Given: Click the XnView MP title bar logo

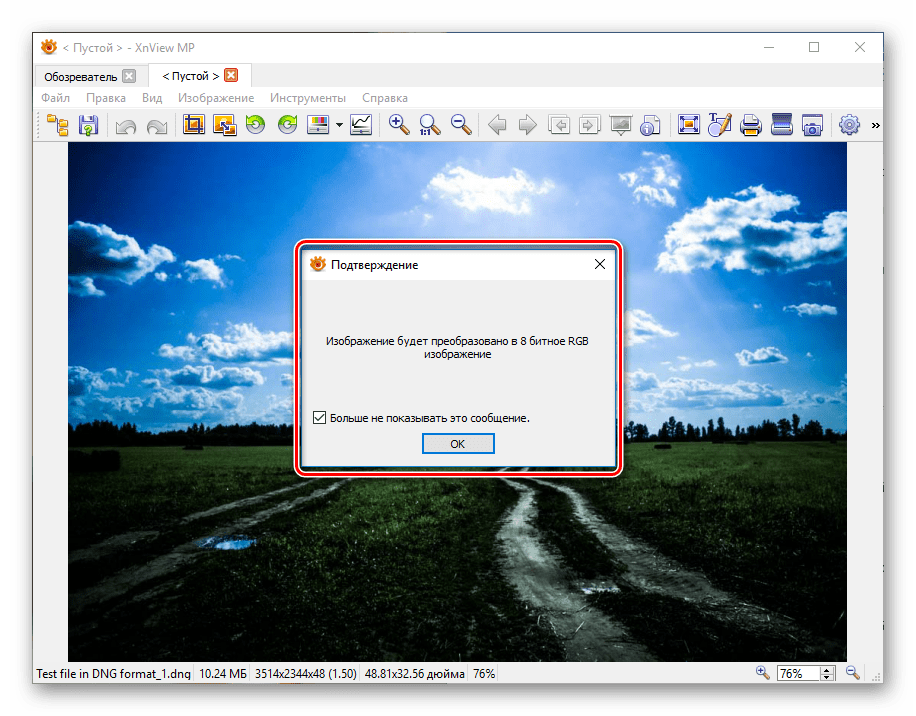Looking at the screenshot, I should pyautogui.click(x=49, y=47).
